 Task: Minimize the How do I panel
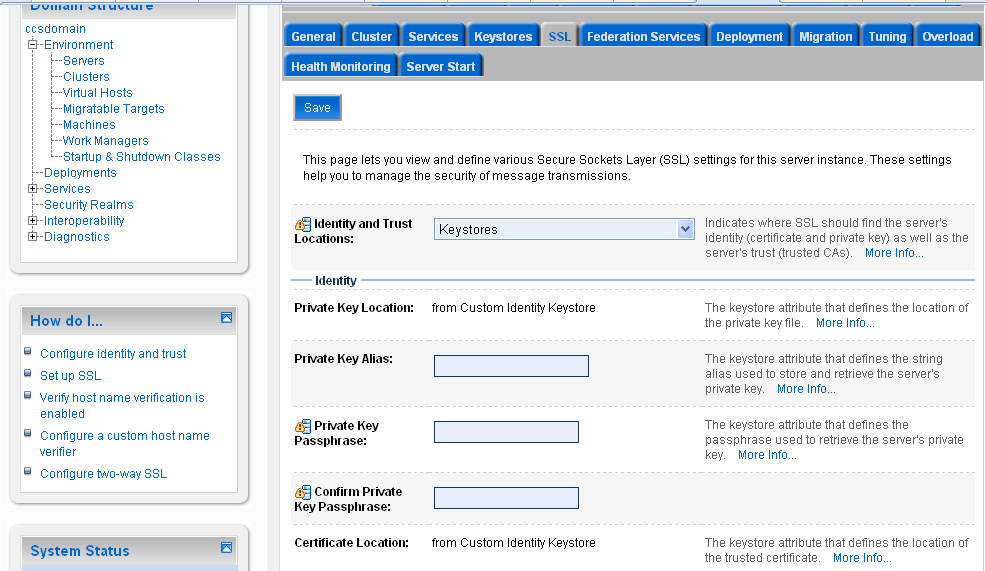click(226, 317)
